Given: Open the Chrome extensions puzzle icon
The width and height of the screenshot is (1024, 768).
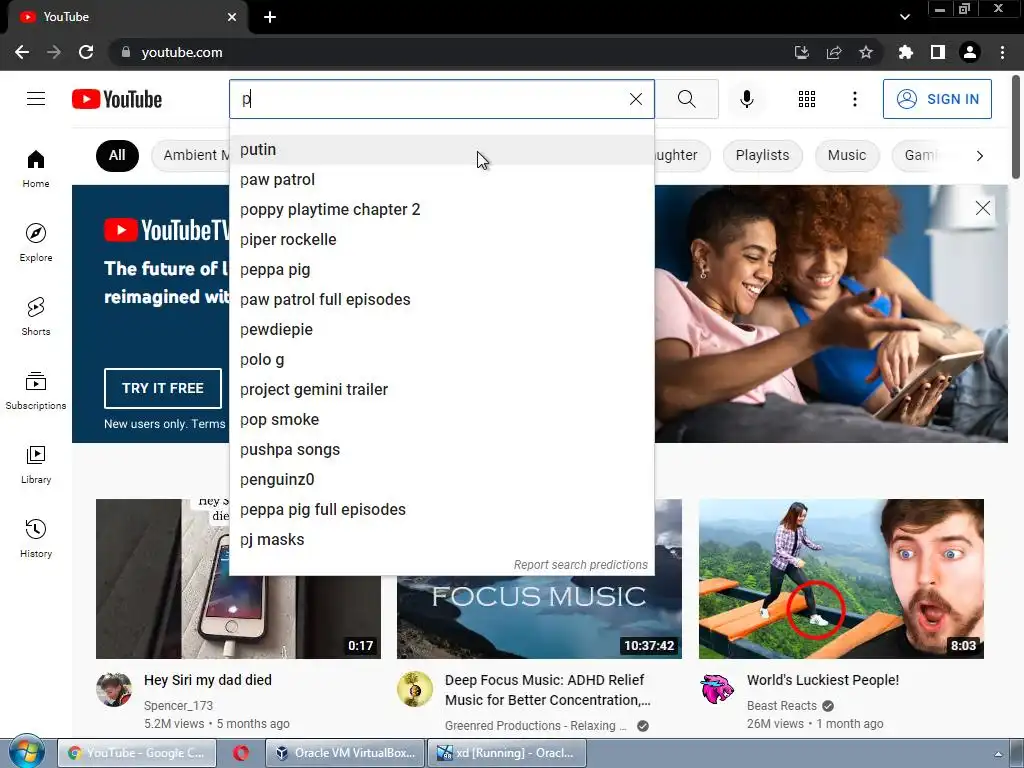Looking at the screenshot, I should tap(905, 52).
